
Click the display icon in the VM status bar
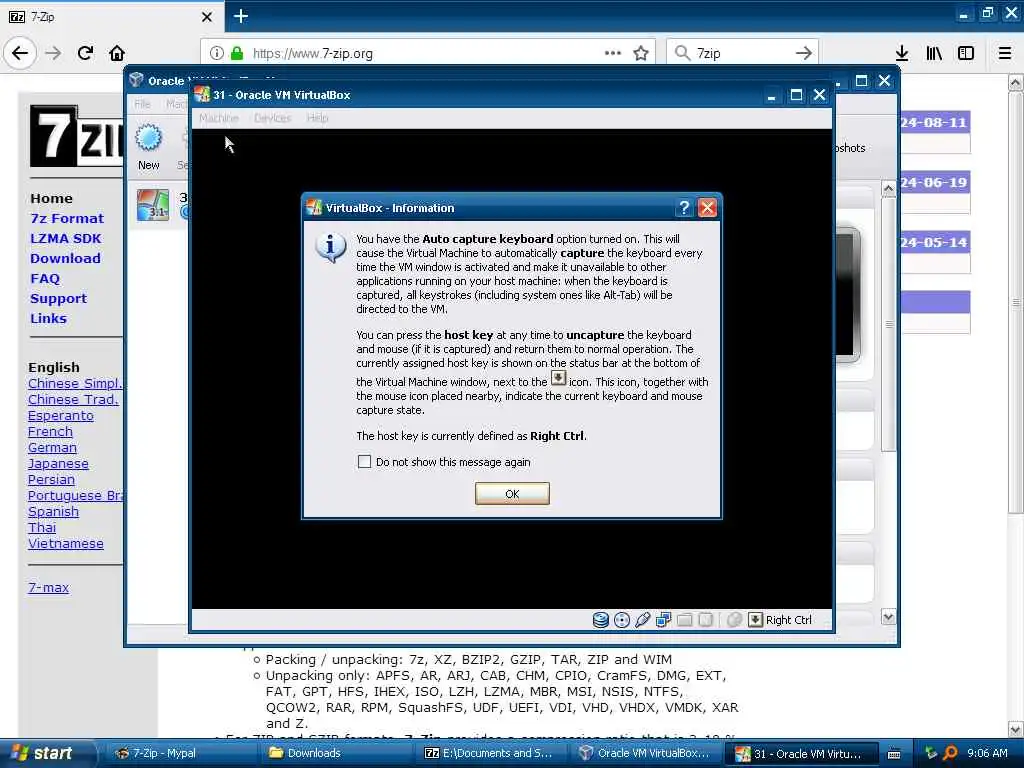click(x=705, y=620)
